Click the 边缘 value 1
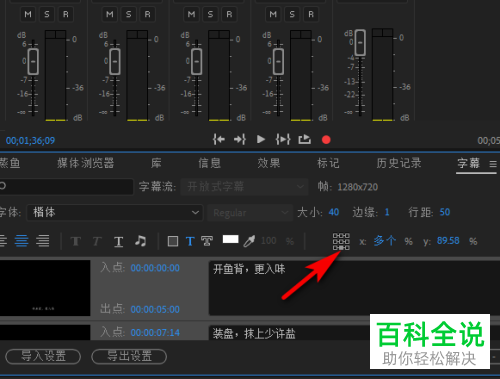Screen dimensions: 500x379 point(387,212)
